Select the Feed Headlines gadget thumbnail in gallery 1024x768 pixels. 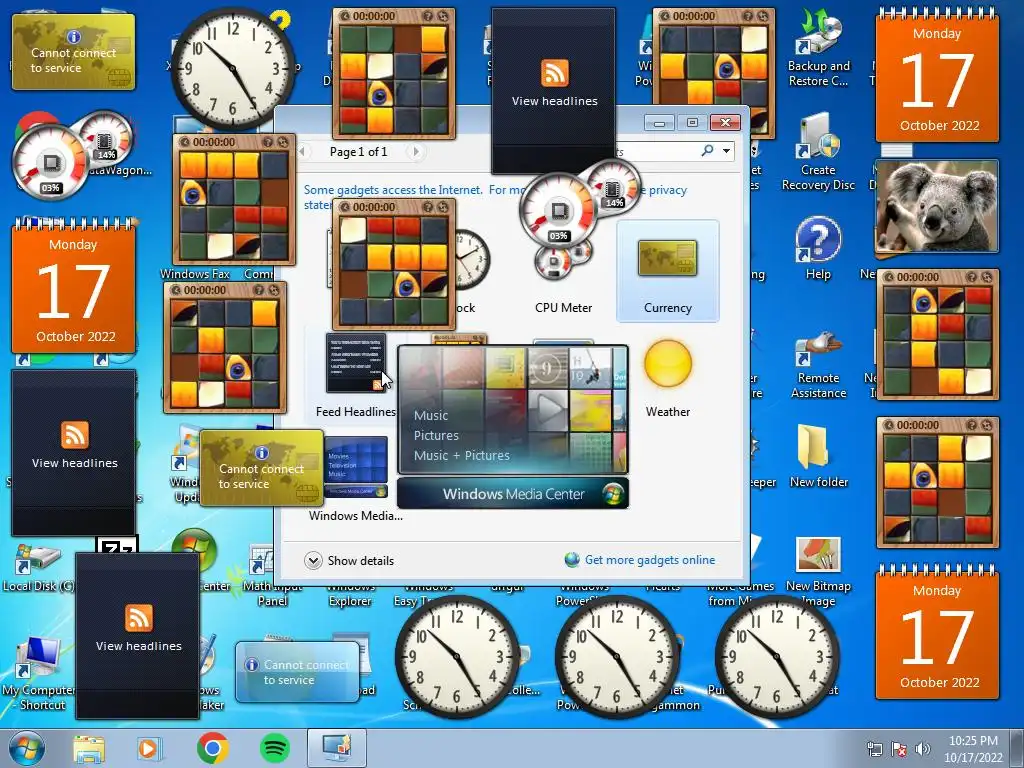click(357, 363)
